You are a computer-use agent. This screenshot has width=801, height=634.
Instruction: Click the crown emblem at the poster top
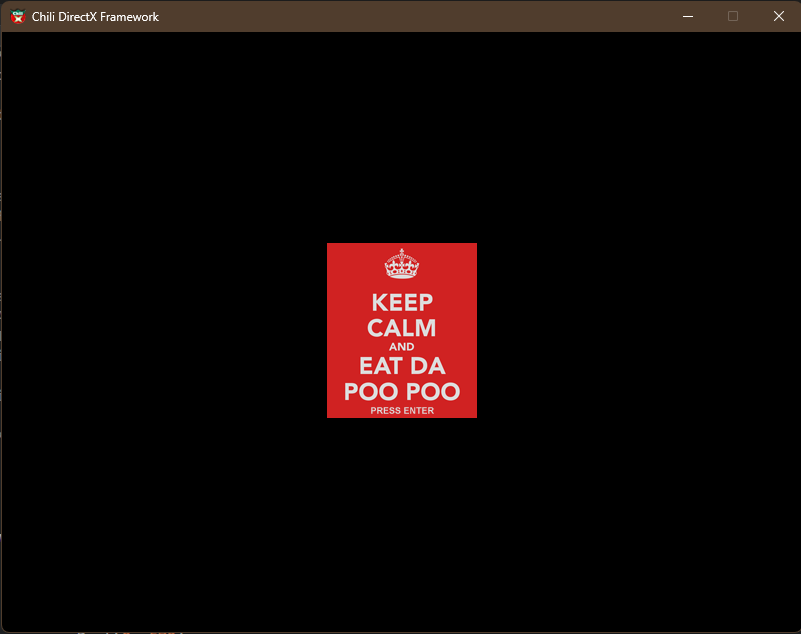[400, 265]
